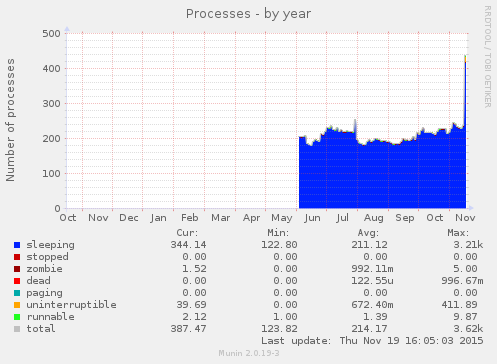The width and height of the screenshot is (497, 364).
Task: Select the 'dead' legend label
Action: click(38, 281)
